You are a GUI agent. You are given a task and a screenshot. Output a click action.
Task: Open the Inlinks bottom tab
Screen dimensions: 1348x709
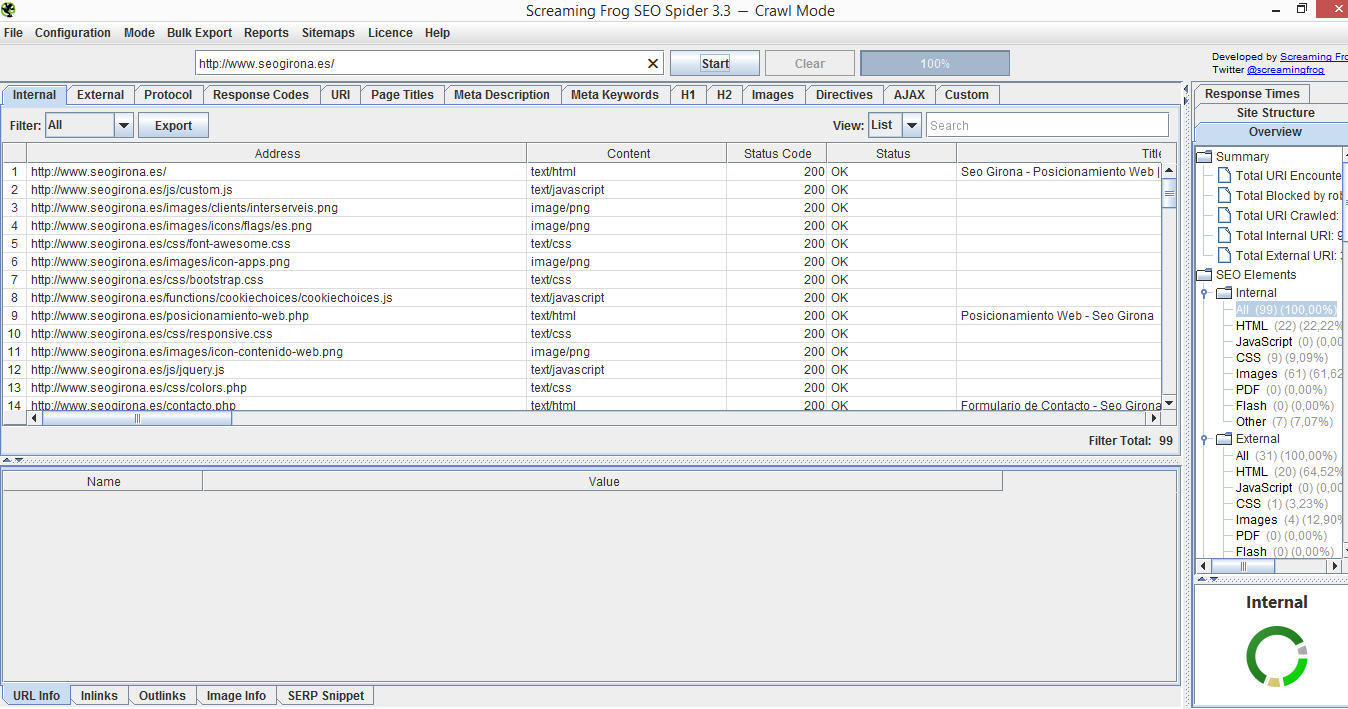[x=99, y=695]
